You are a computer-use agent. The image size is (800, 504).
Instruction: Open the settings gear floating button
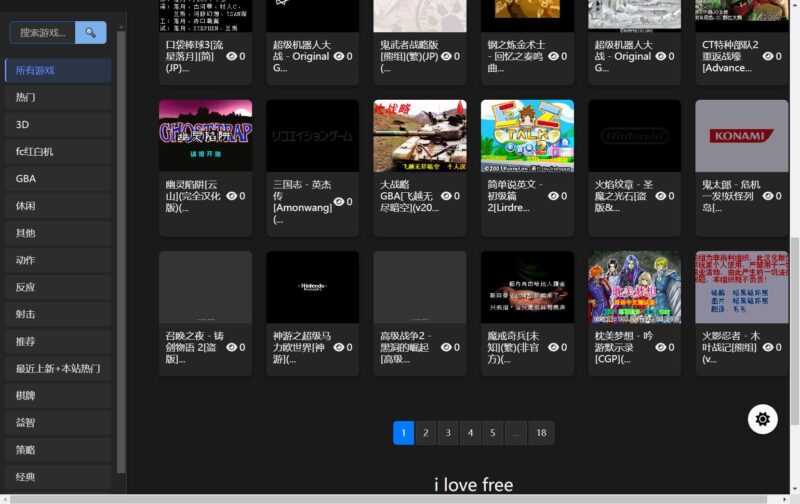click(762, 419)
